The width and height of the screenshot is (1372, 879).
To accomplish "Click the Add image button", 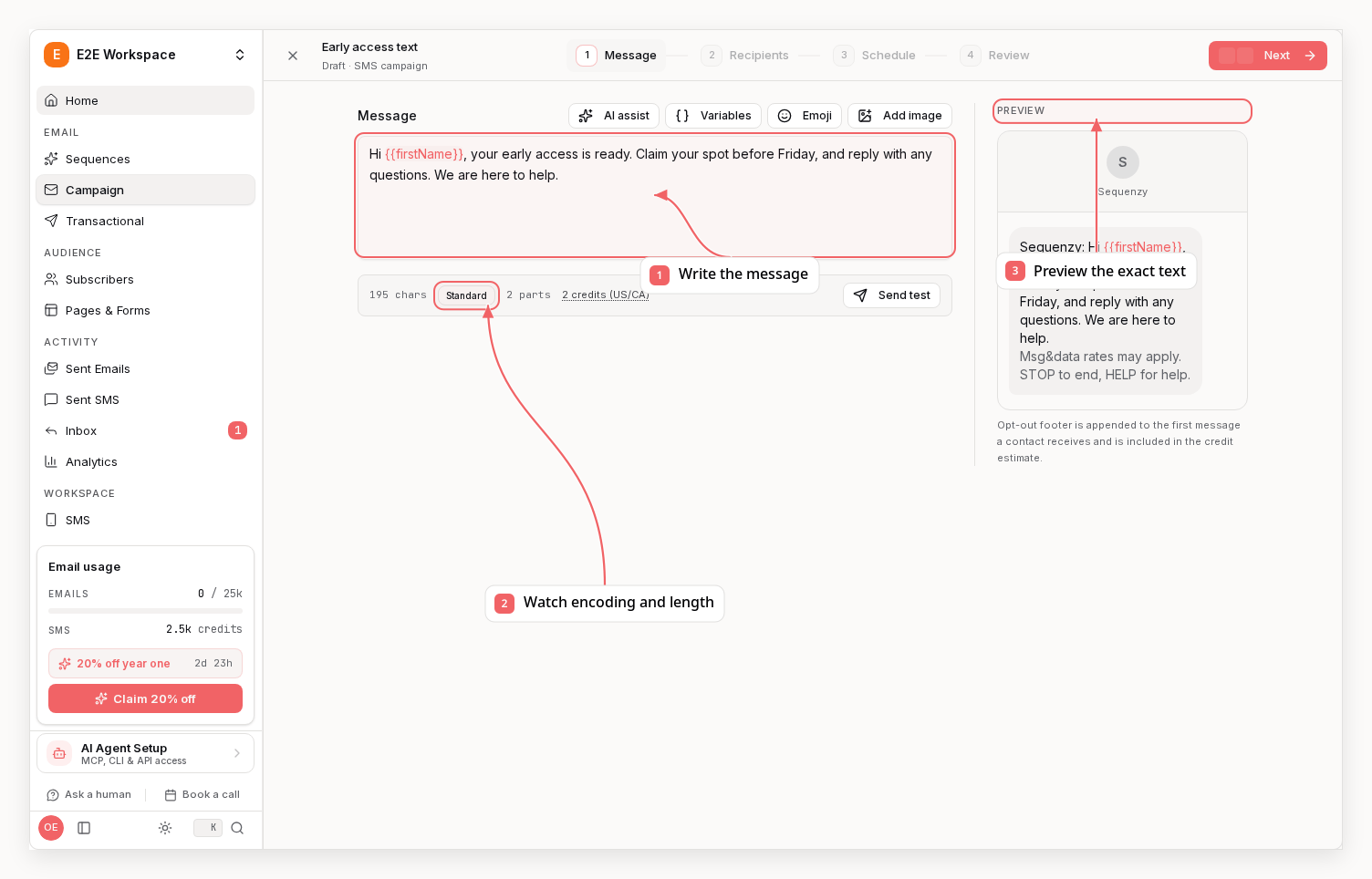I will [899, 116].
